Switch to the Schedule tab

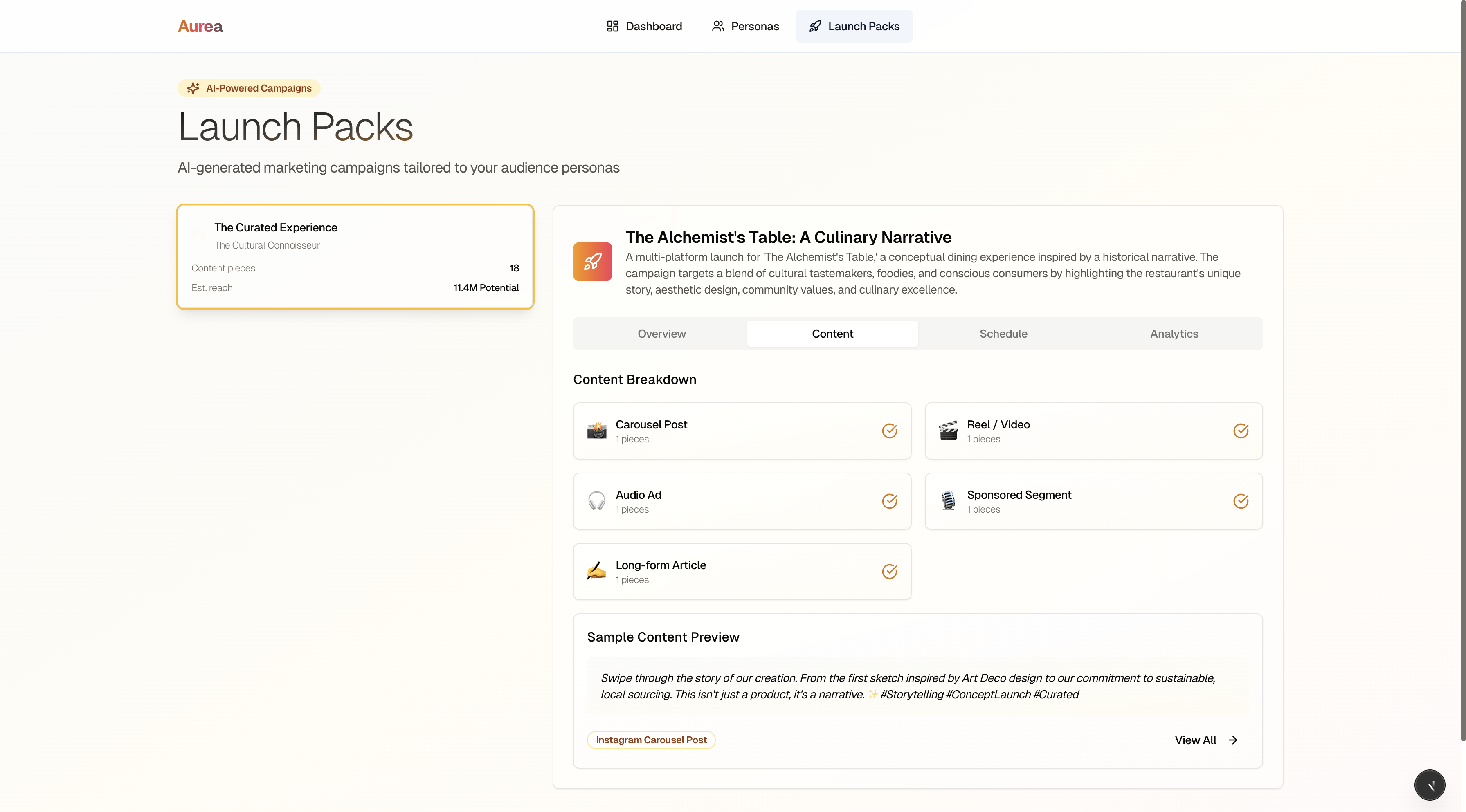[x=1003, y=334]
